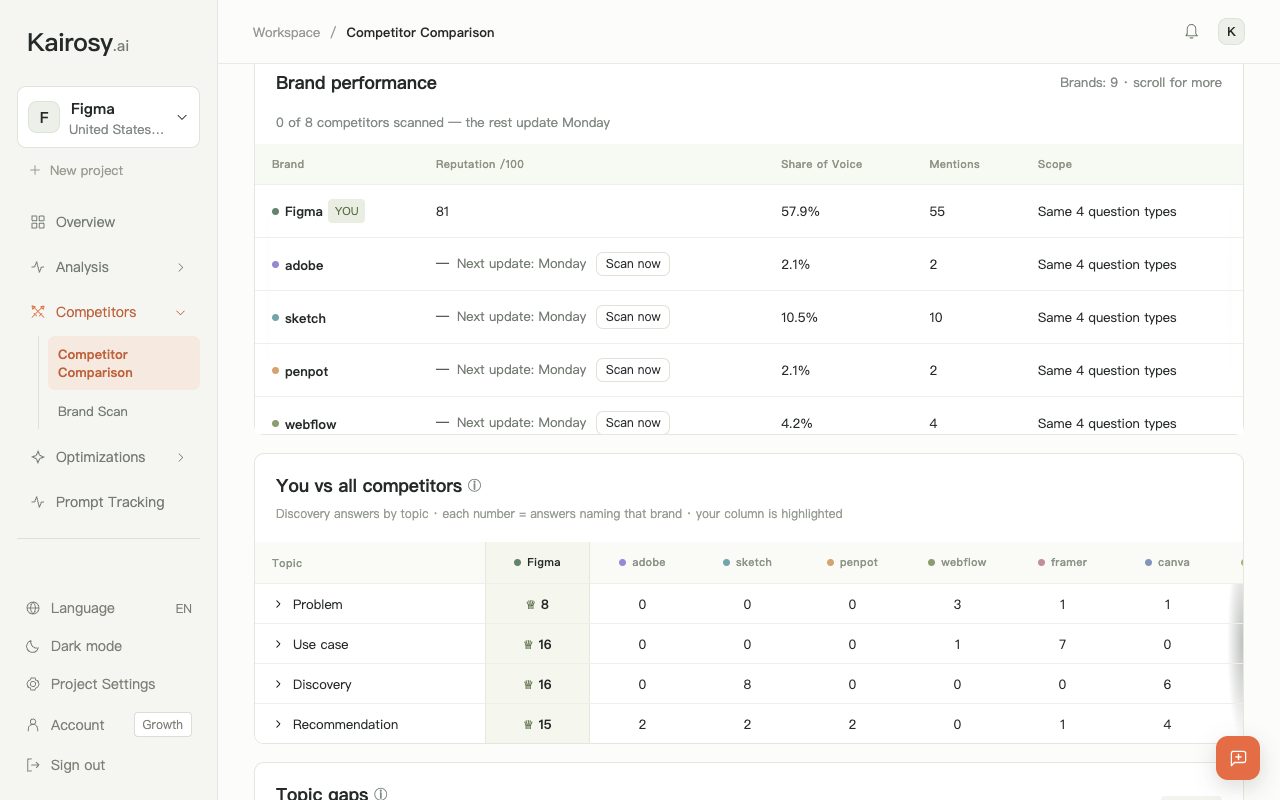
Task: Collapse the Competitors submenu chevron
Action: coord(181,312)
